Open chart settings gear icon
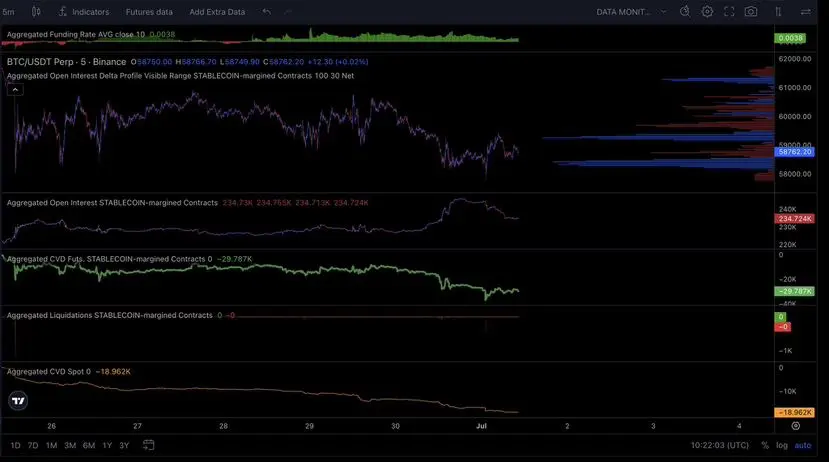The image size is (829, 462). [x=707, y=12]
